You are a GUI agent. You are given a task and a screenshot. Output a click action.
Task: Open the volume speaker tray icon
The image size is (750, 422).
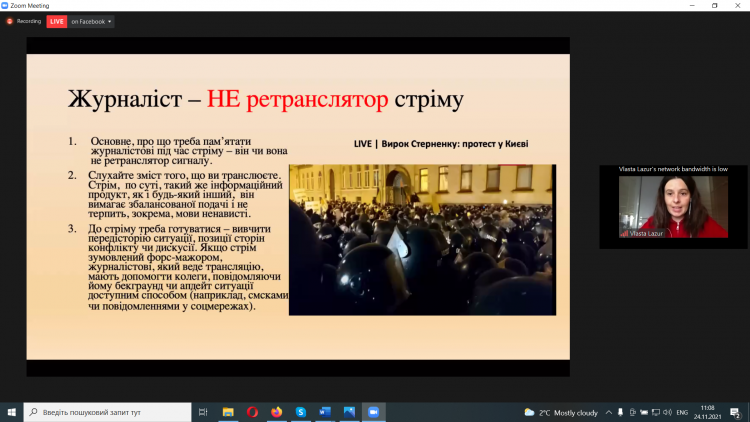(667, 412)
